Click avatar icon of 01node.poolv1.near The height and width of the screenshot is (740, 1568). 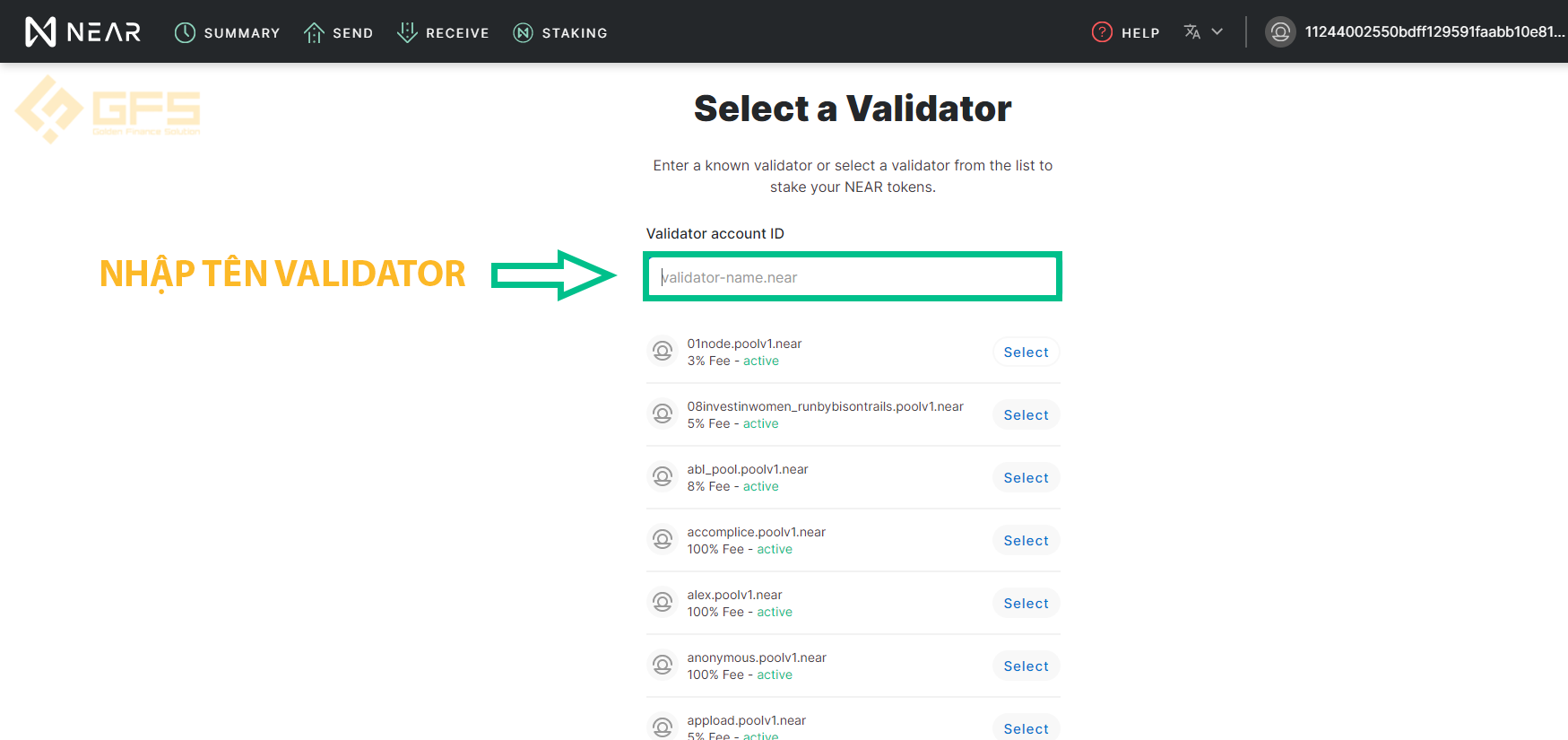[663, 351]
